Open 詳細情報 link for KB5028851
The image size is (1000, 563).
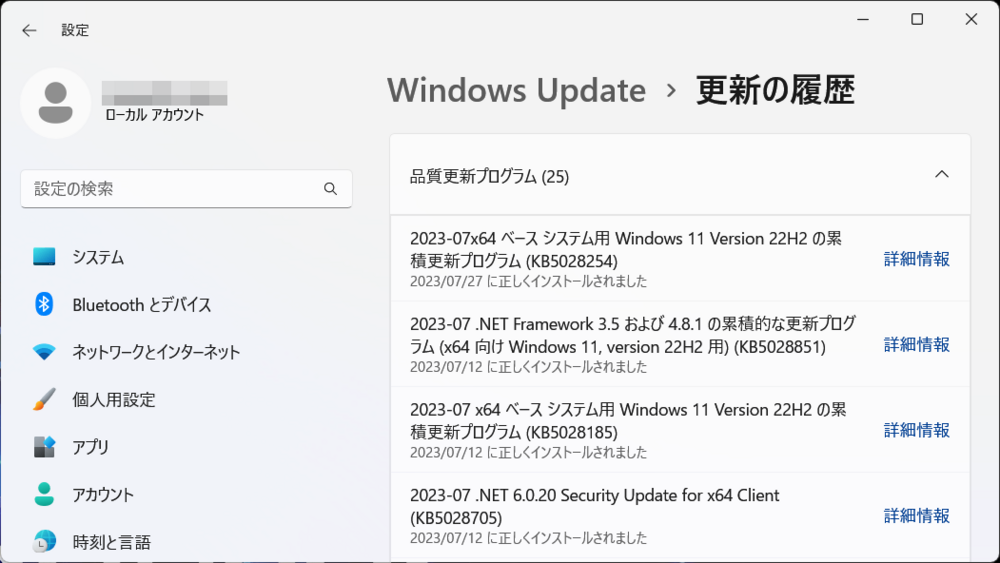[916, 344]
